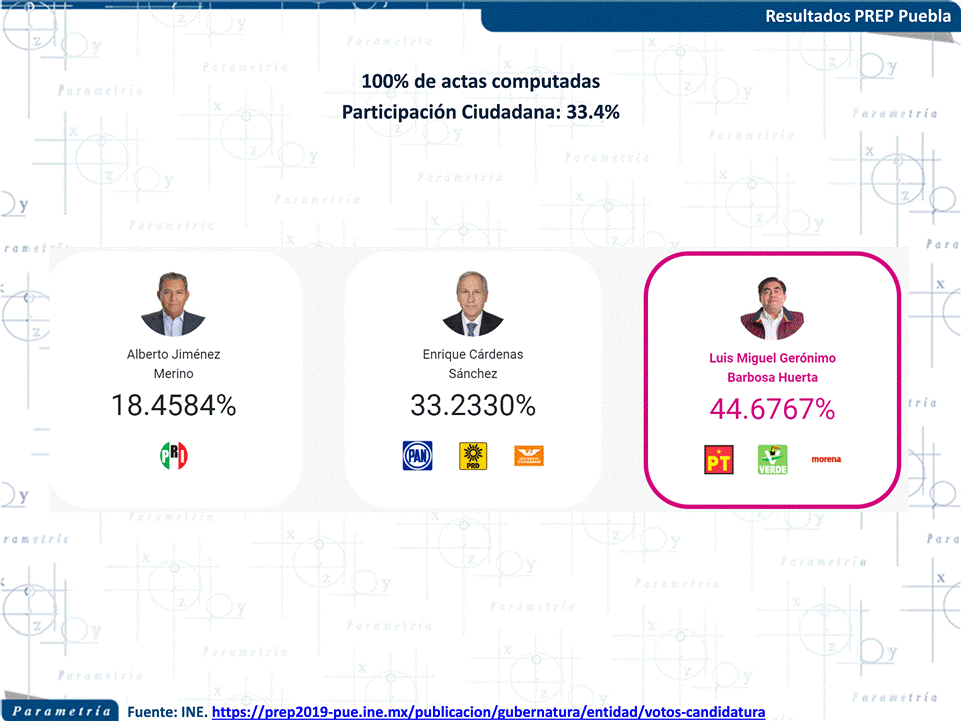961x721 pixels.
Task: Select the 33.2330% vote percentage
Action: pos(473,405)
